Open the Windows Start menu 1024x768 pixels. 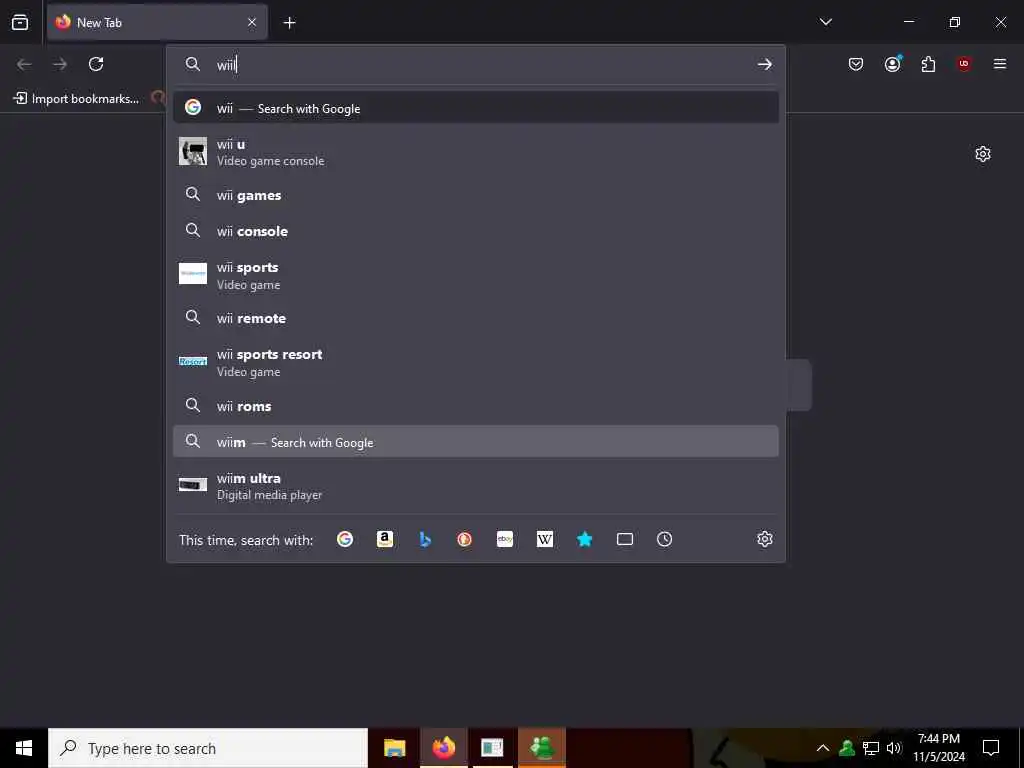point(24,748)
